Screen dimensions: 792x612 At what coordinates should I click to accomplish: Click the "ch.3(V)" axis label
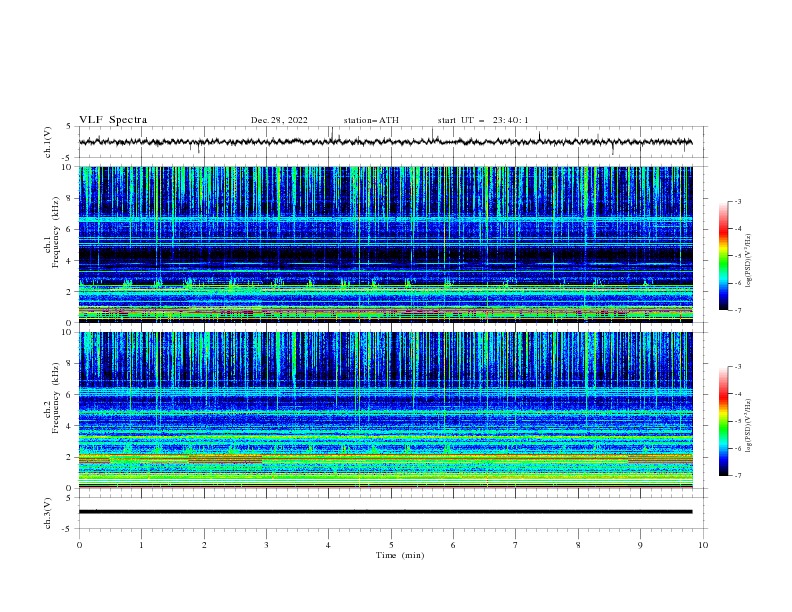click(48, 513)
